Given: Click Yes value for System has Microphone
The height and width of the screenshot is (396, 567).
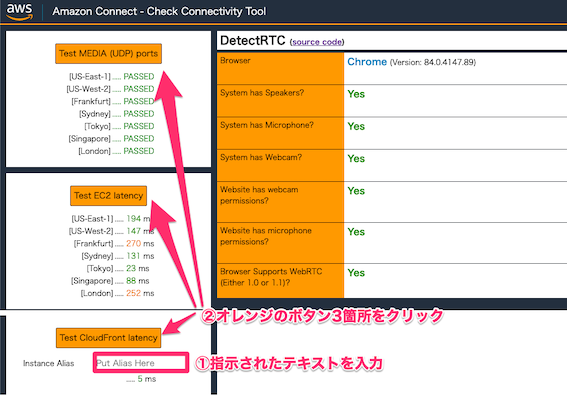Looking at the screenshot, I should point(356,126).
